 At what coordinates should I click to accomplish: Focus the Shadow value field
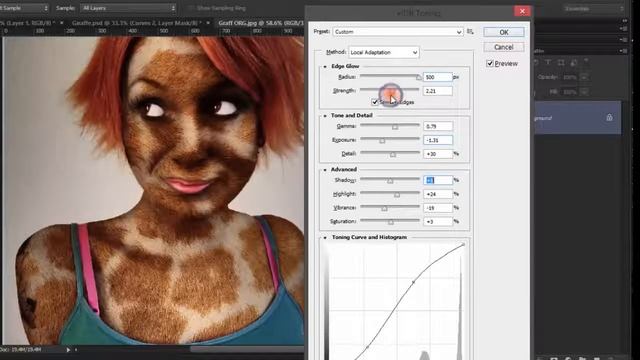pos(438,180)
